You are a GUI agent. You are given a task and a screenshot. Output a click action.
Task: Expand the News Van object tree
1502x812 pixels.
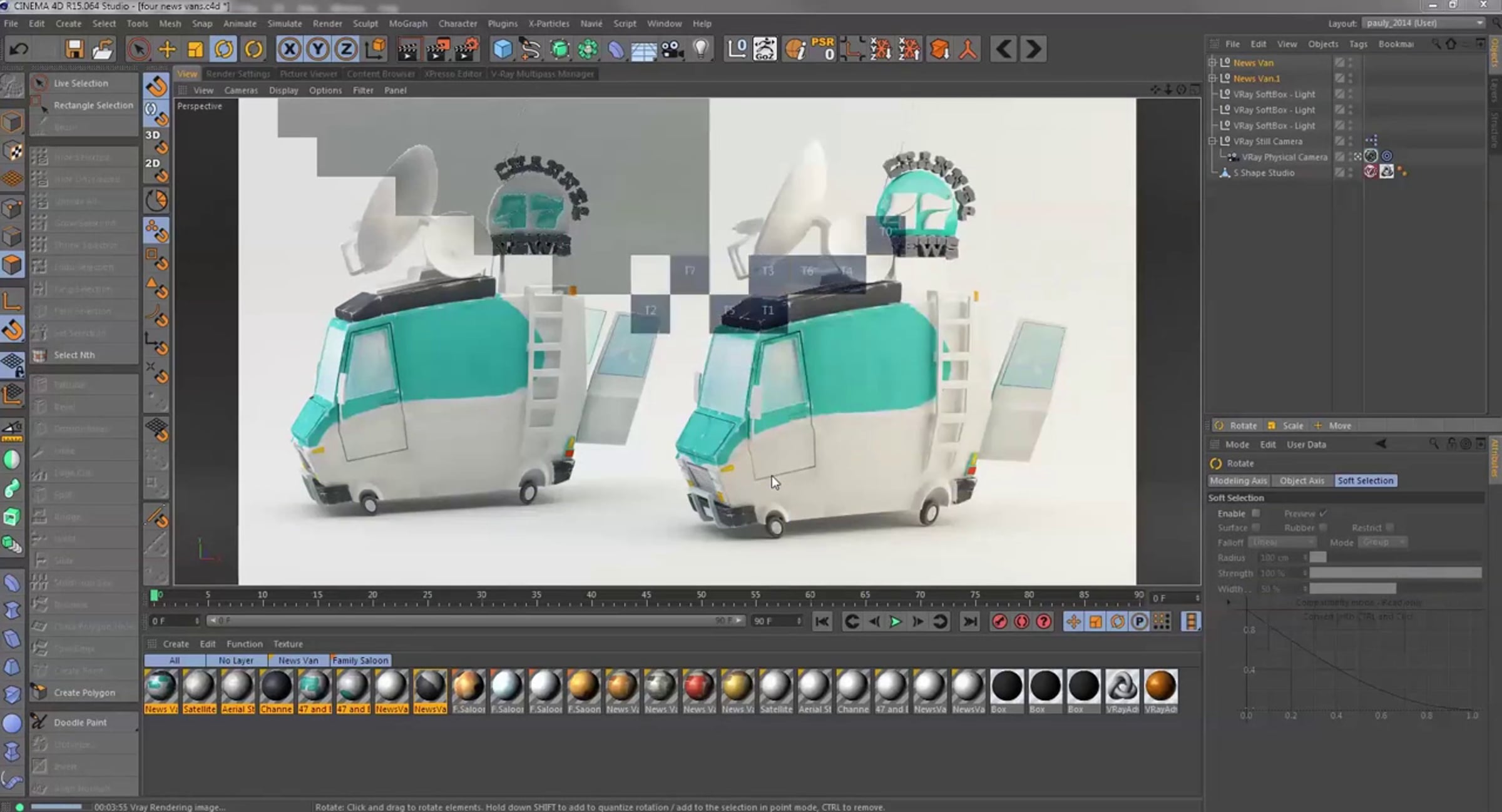pyautogui.click(x=1212, y=63)
